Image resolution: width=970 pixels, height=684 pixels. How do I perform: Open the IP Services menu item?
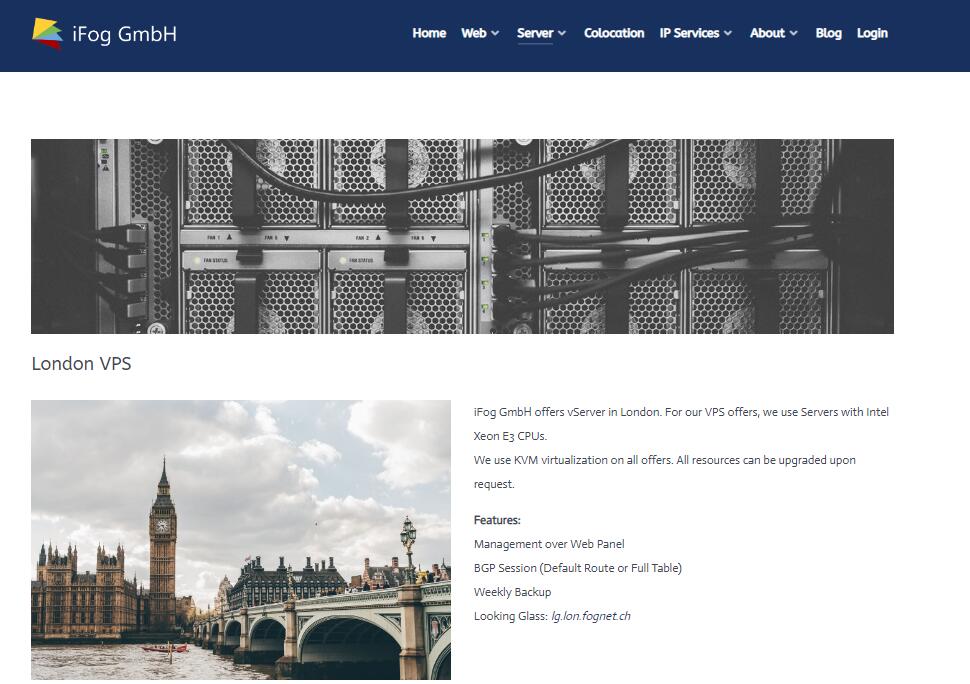[x=689, y=33]
